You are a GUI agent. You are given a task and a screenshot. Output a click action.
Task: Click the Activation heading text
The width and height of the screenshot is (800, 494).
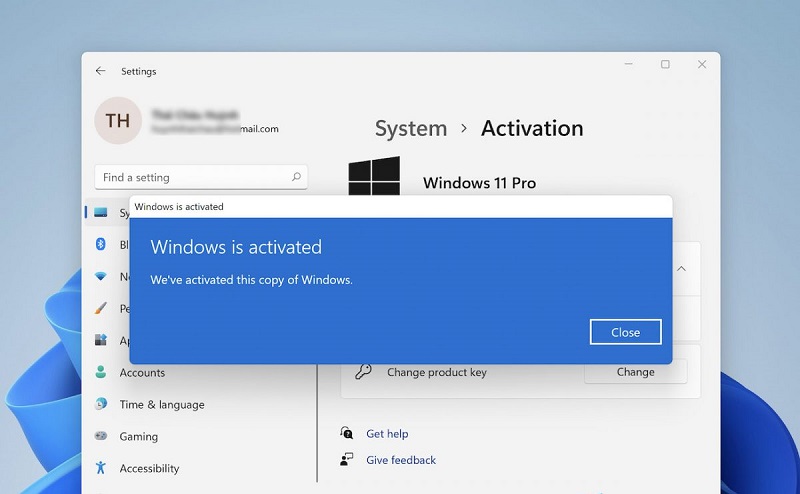pyautogui.click(x=532, y=128)
